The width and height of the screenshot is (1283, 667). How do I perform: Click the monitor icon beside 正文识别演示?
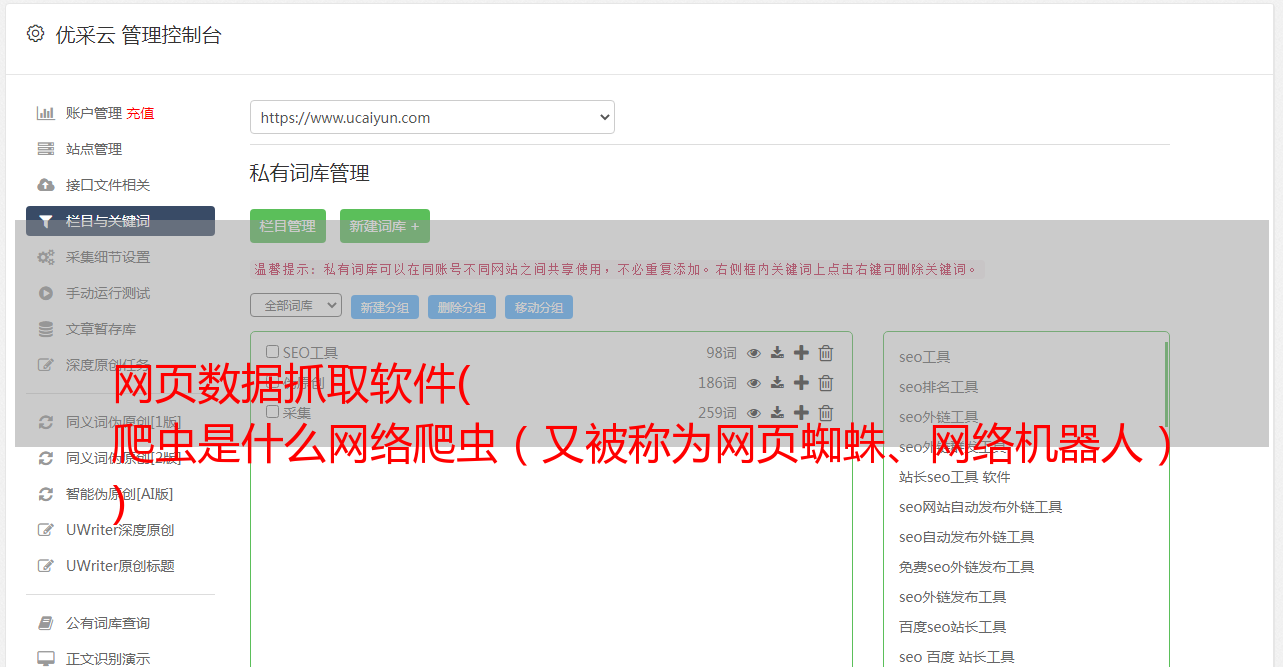tap(45, 659)
